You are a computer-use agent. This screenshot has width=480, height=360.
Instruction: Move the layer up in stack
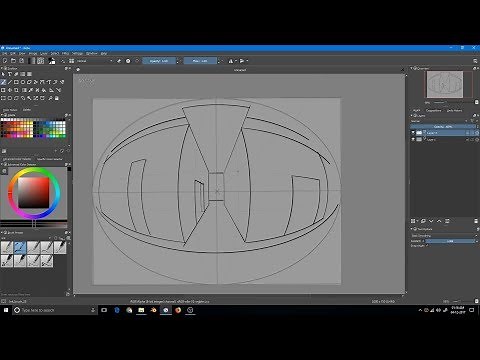pos(439,221)
